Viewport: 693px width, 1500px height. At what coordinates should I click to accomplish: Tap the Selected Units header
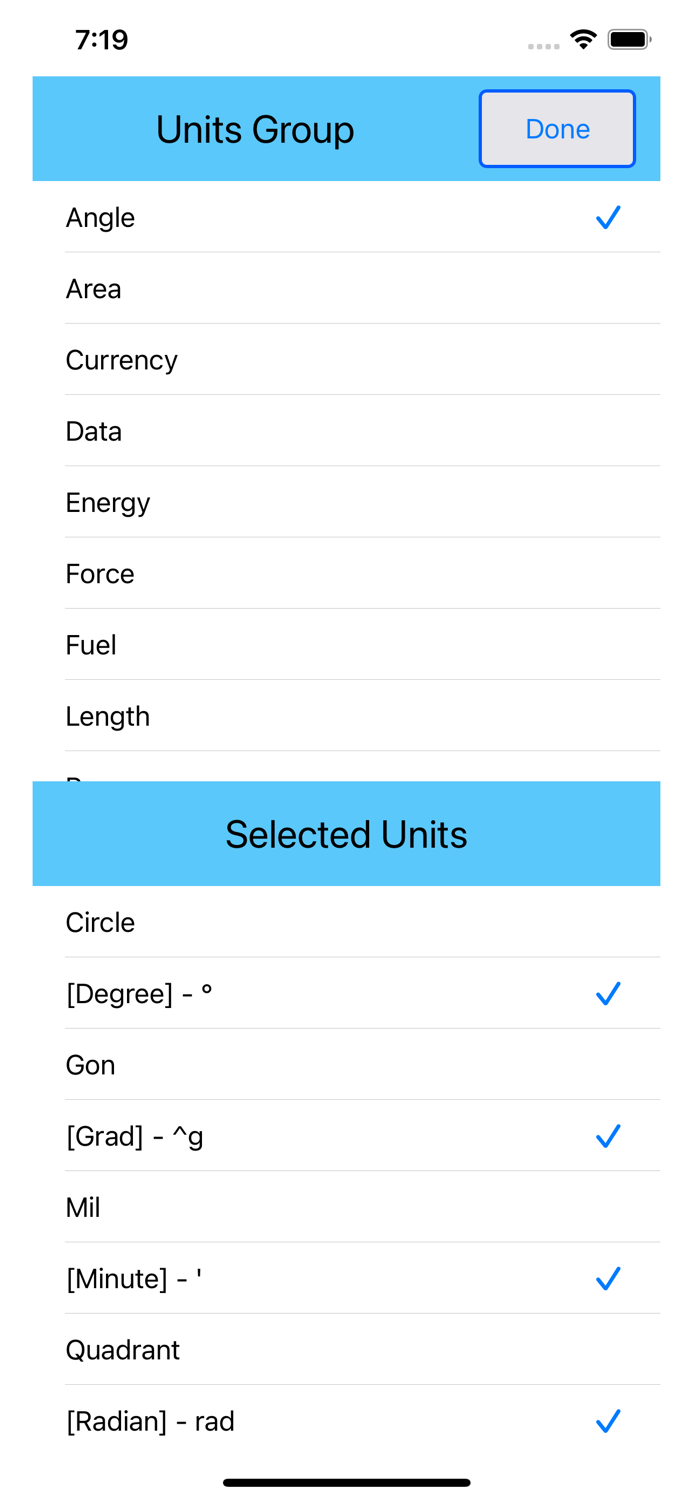click(x=346, y=834)
